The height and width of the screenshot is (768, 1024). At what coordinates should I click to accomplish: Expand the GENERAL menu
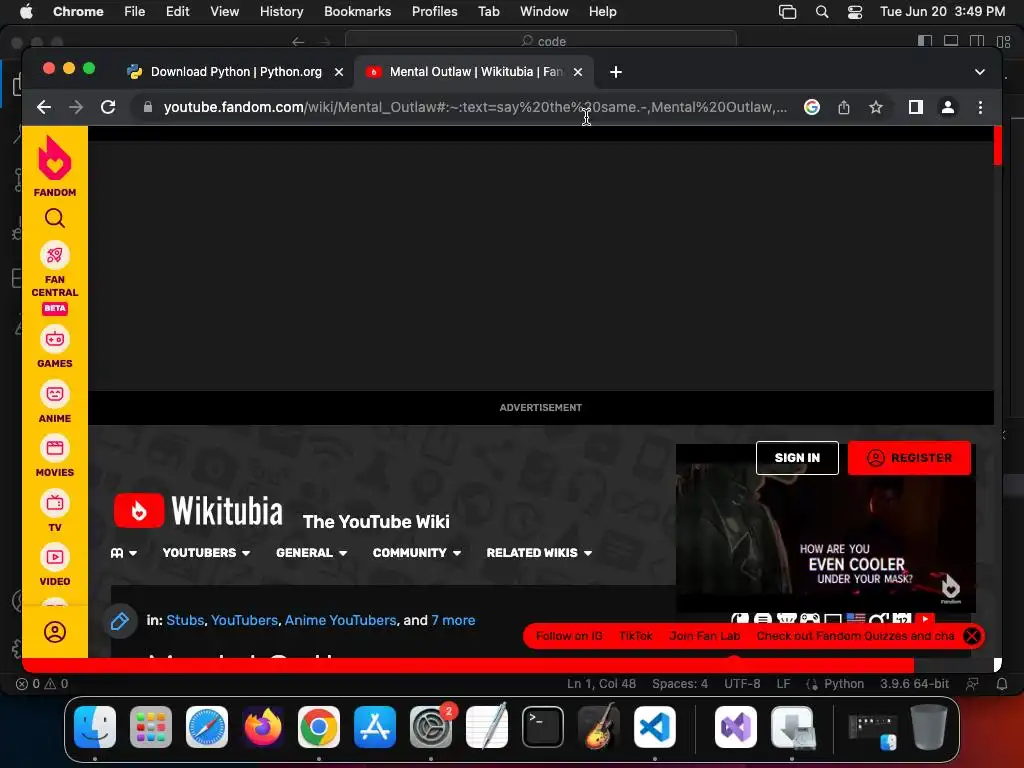312,552
